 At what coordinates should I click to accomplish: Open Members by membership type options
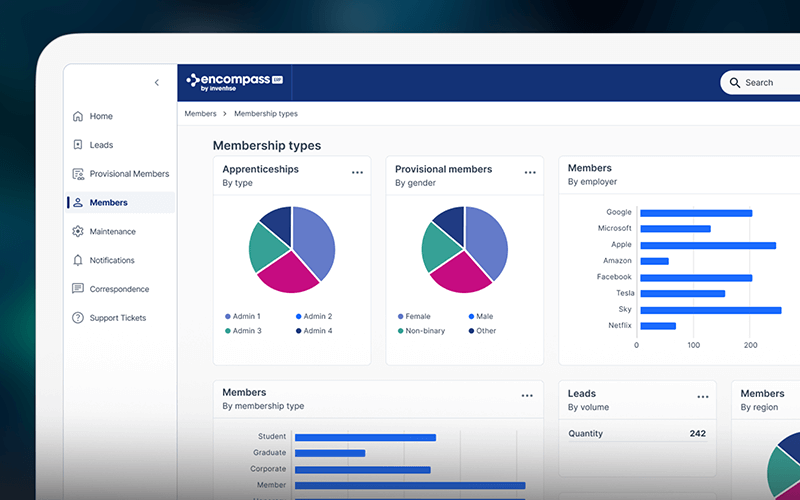coord(527,396)
